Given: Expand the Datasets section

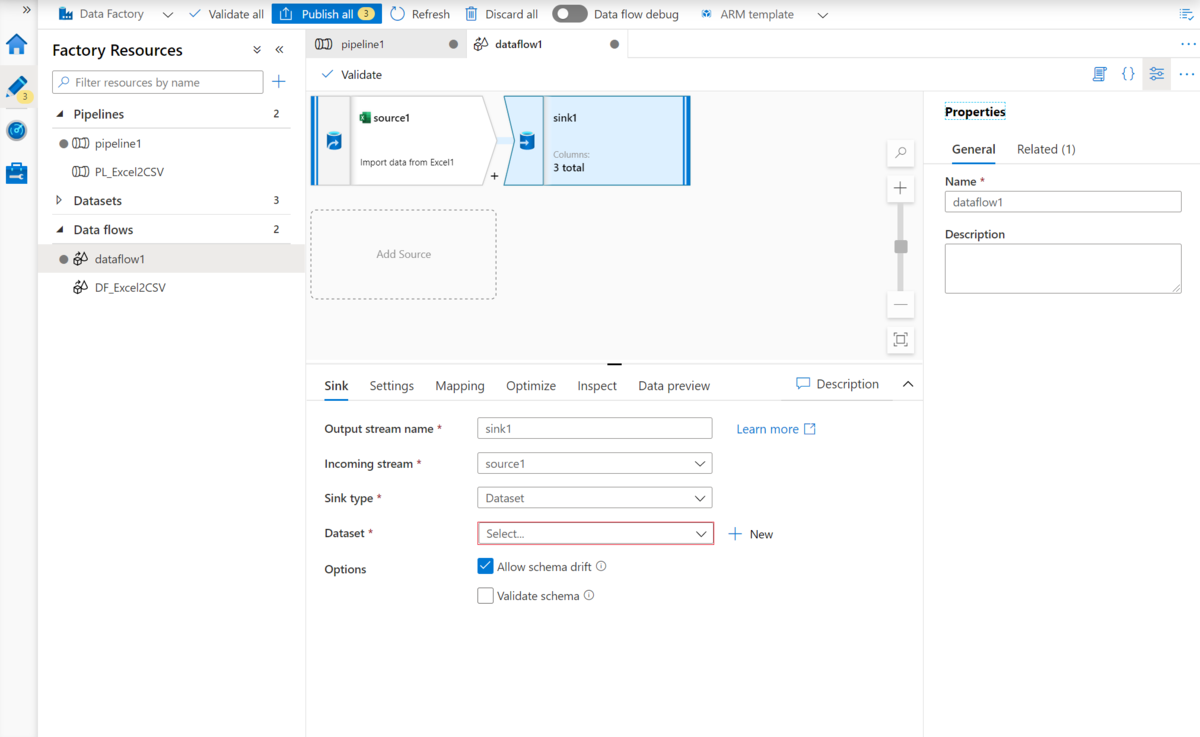Looking at the screenshot, I should [59, 200].
